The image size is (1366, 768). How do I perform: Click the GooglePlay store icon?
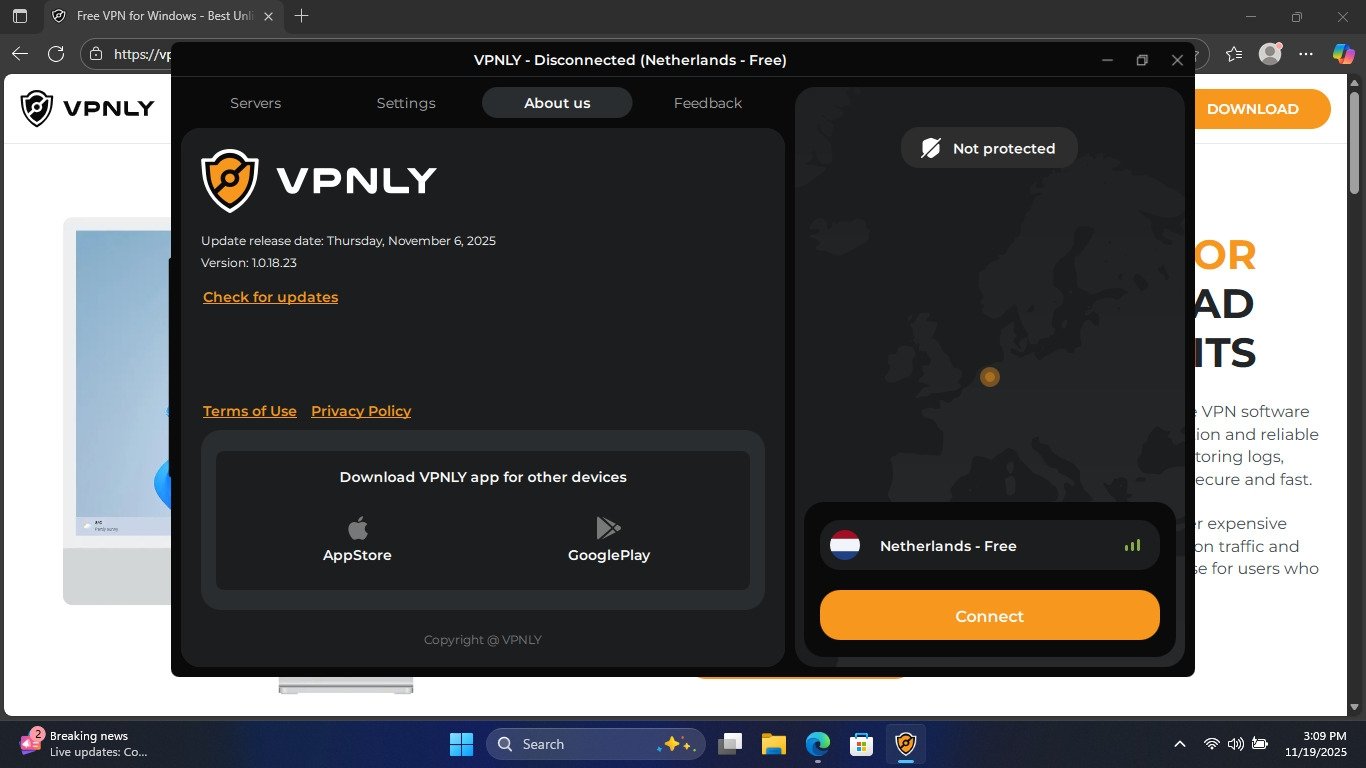tap(608, 528)
